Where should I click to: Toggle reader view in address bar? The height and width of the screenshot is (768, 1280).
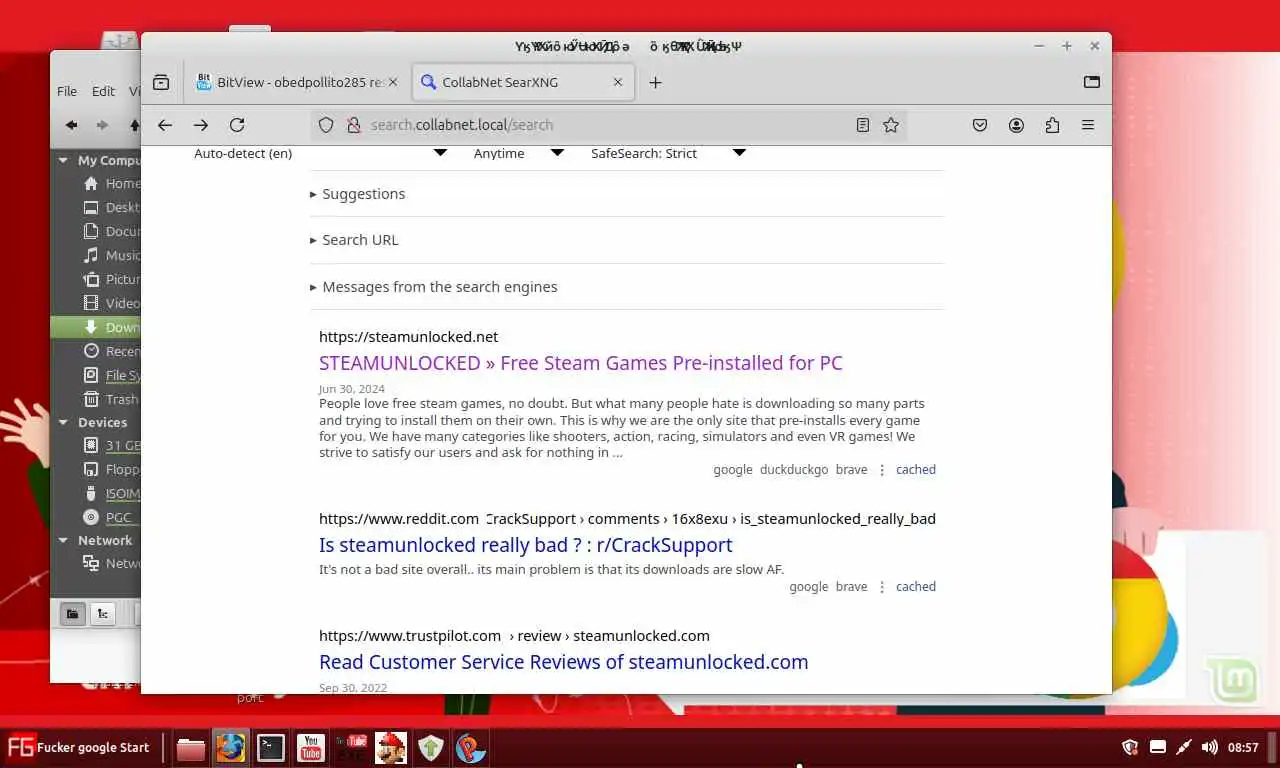(x=863, y=125)
